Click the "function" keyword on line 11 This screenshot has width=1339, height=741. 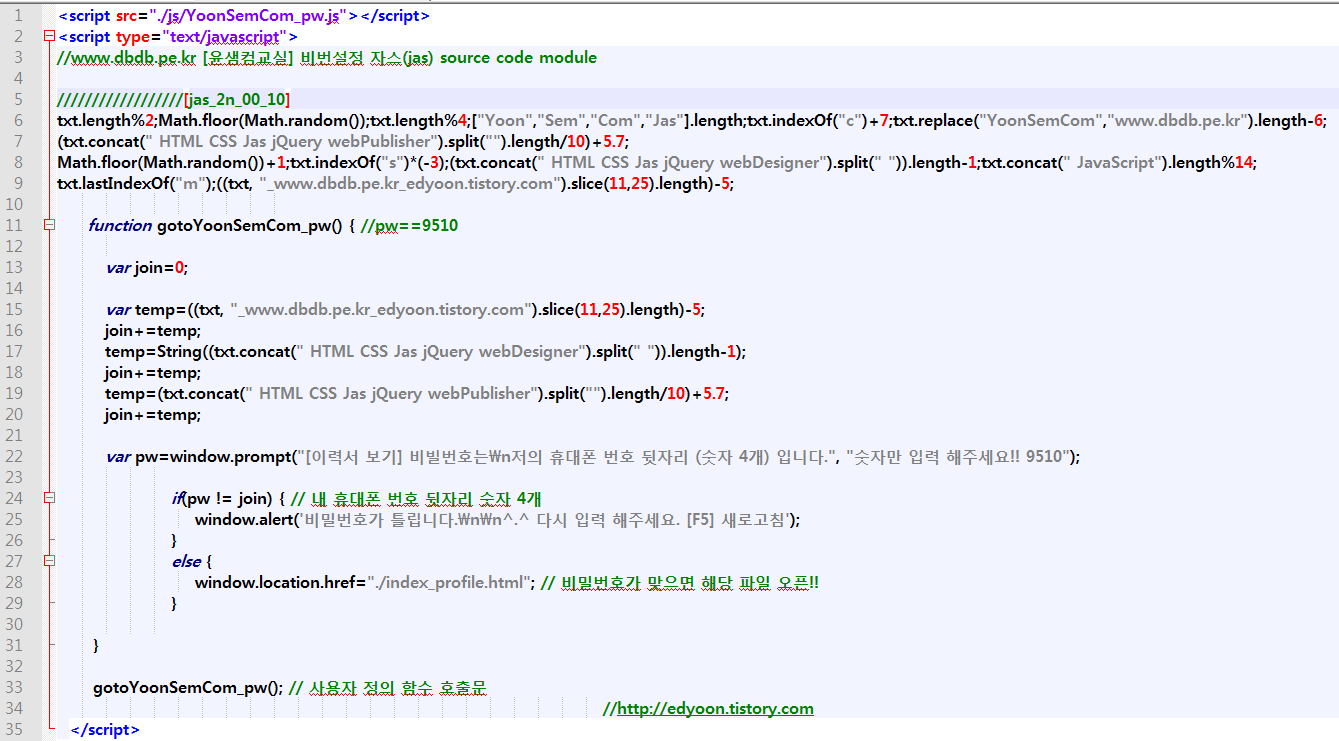[120, 226]
